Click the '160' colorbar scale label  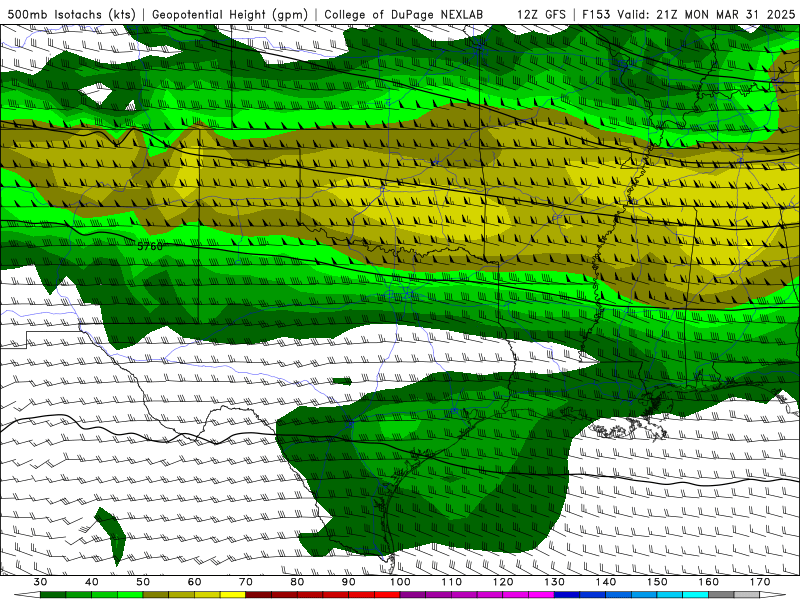point(709,582)
